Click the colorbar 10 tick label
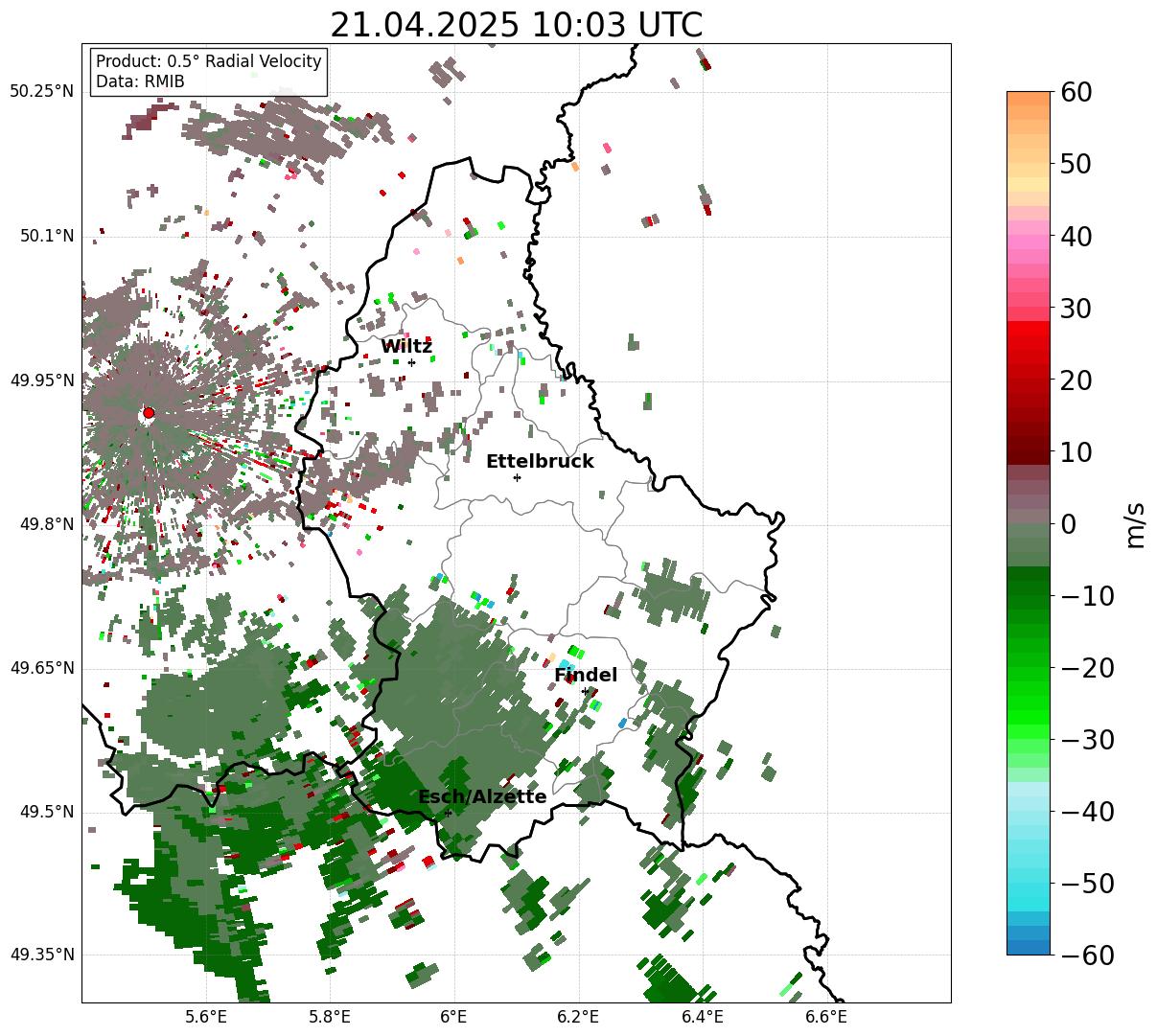 [1076, 451]
